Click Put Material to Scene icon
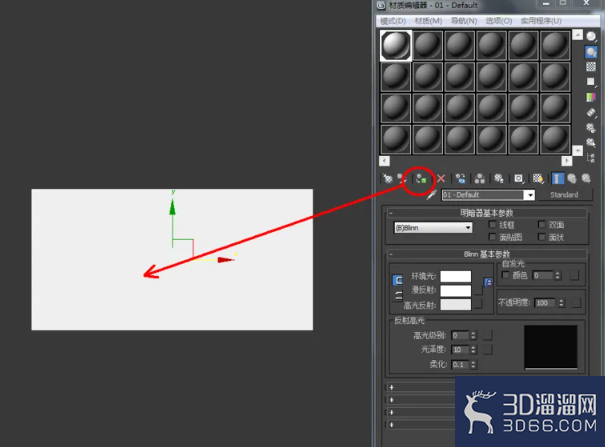This screenshot has height=447, width=605. [x=402, y=178]
